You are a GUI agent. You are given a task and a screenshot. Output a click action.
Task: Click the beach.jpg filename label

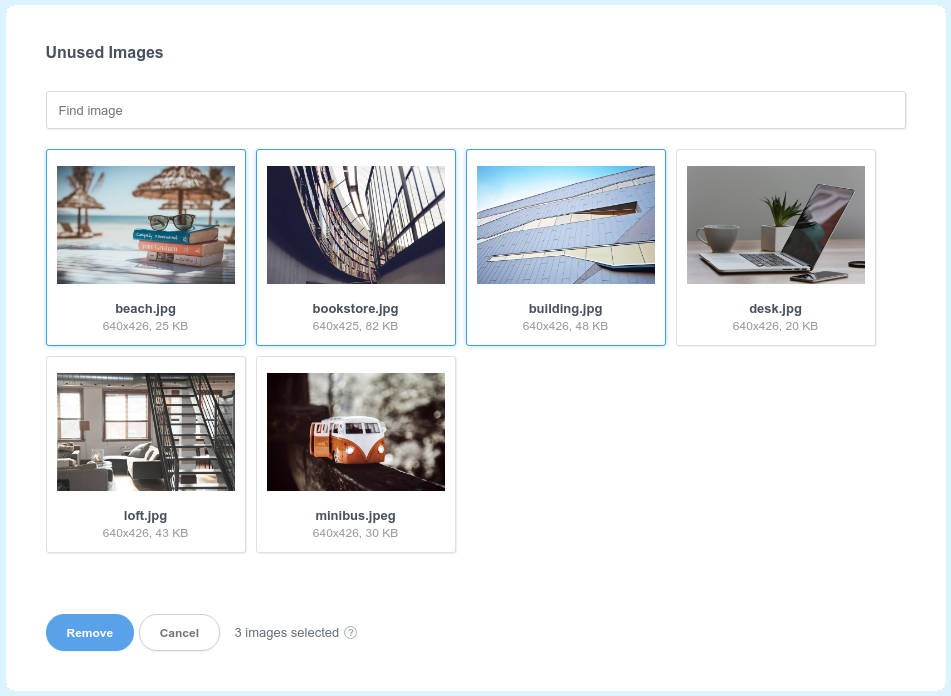click(145, 309)
